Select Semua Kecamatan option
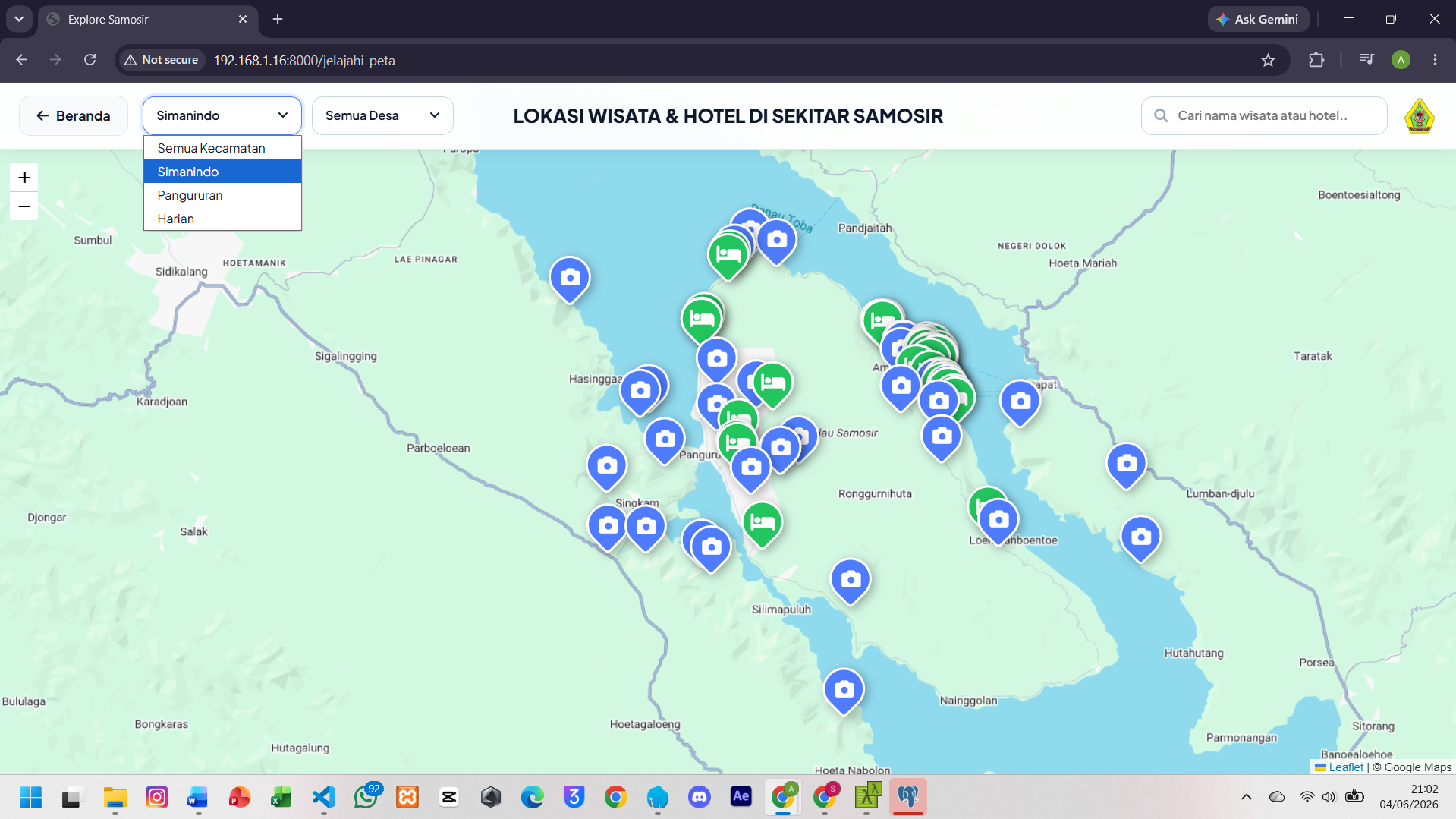1456x819 pixels. 222,148
